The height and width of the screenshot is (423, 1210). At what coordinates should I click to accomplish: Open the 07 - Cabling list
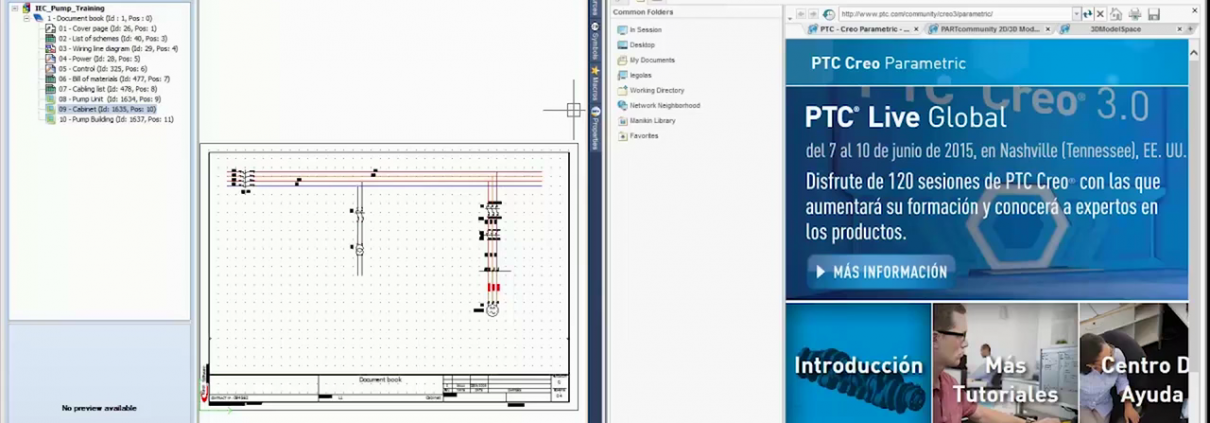tap(107, 89)
